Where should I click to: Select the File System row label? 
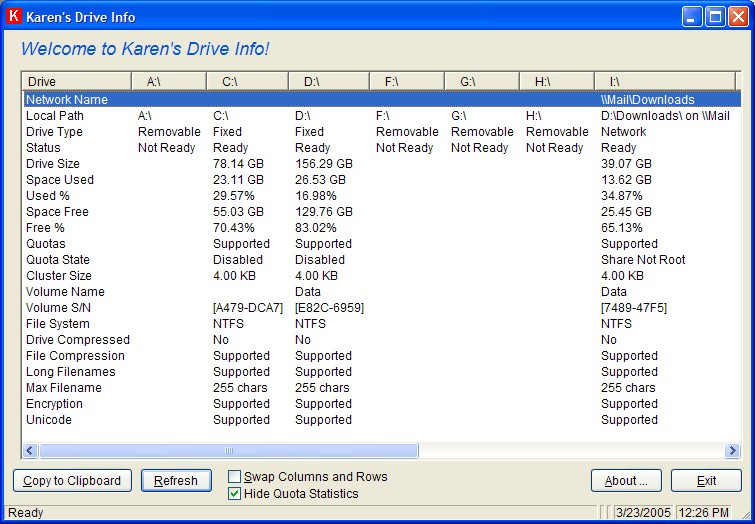pyautogui.click(x=58, y=324)
